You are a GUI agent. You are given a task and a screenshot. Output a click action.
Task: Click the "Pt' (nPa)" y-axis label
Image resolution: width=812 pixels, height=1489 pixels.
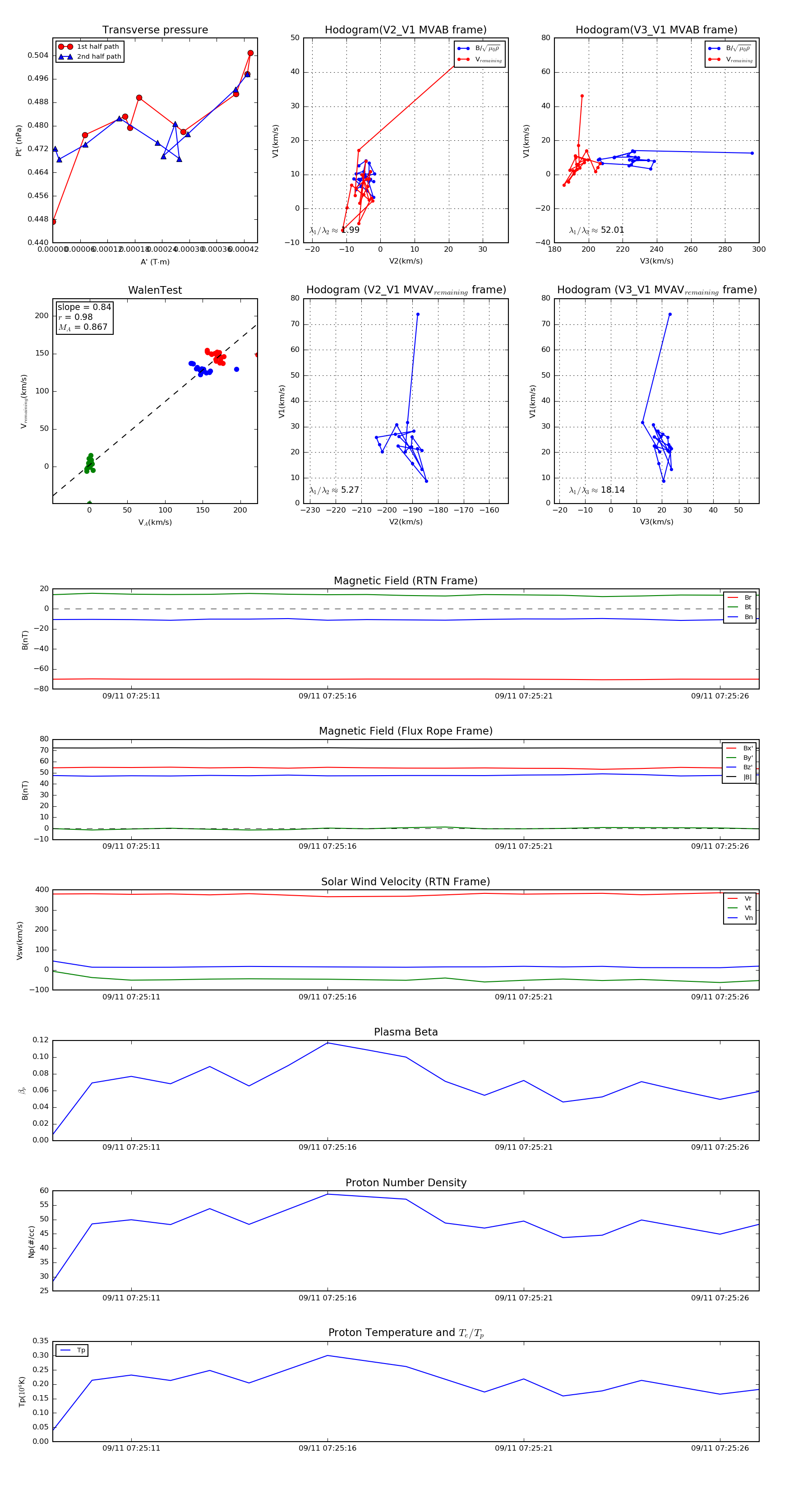click(x=18, y=140)
